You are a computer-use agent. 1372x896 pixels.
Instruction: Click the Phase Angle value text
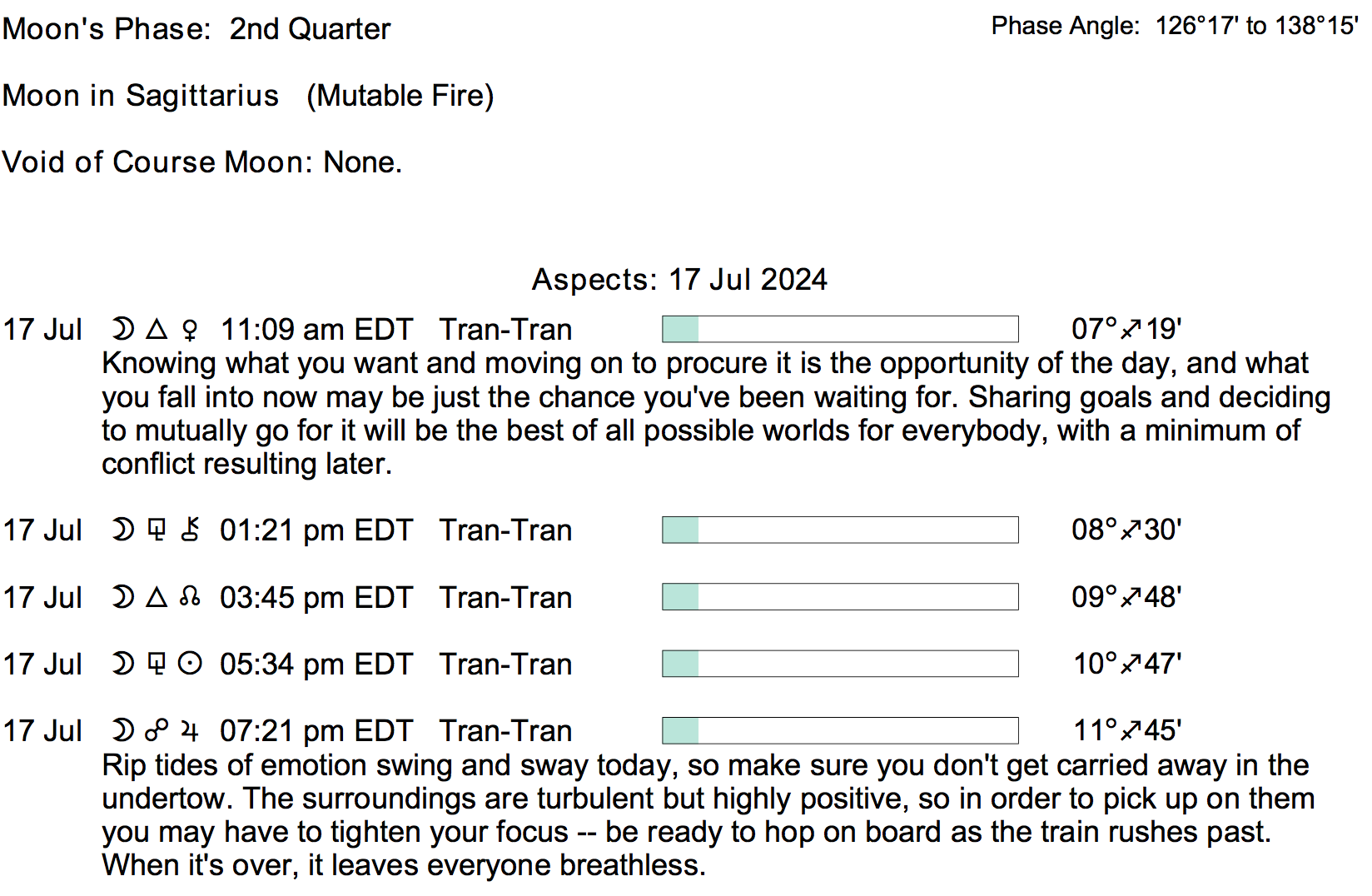click(1257, 26)
